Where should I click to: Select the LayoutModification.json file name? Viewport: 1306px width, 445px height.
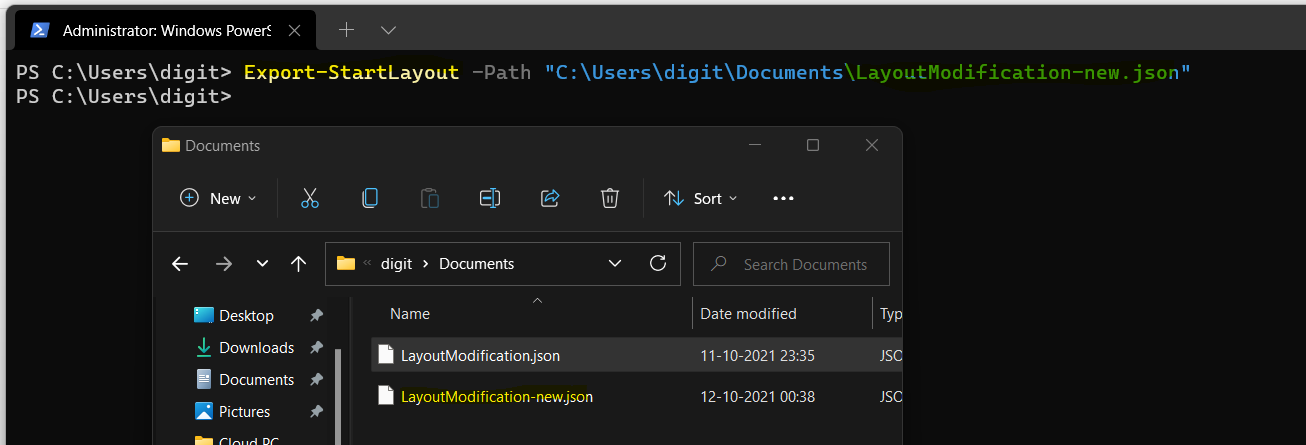[480, 355]
